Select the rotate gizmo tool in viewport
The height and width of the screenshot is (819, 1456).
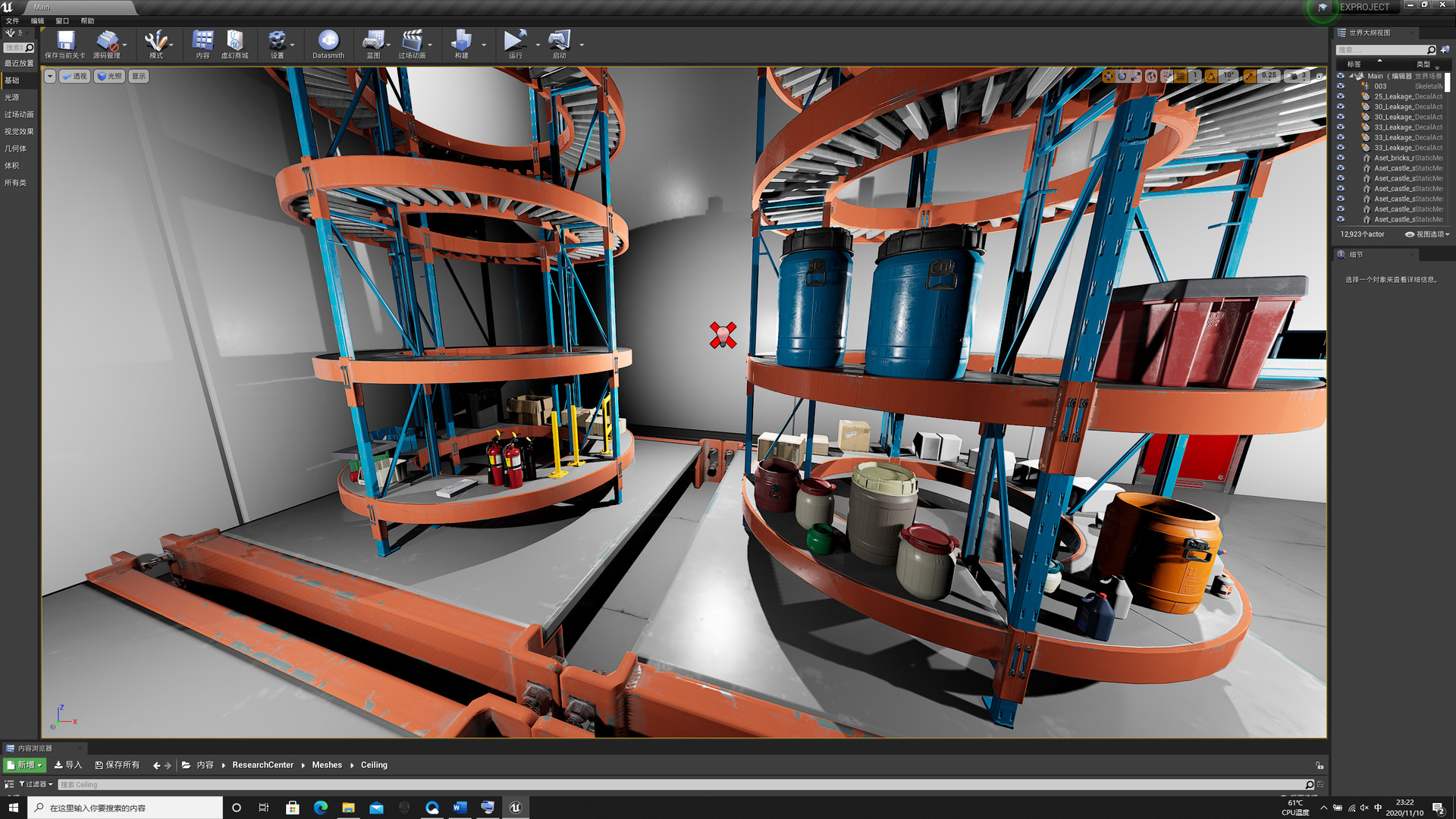pos(1122,76)
